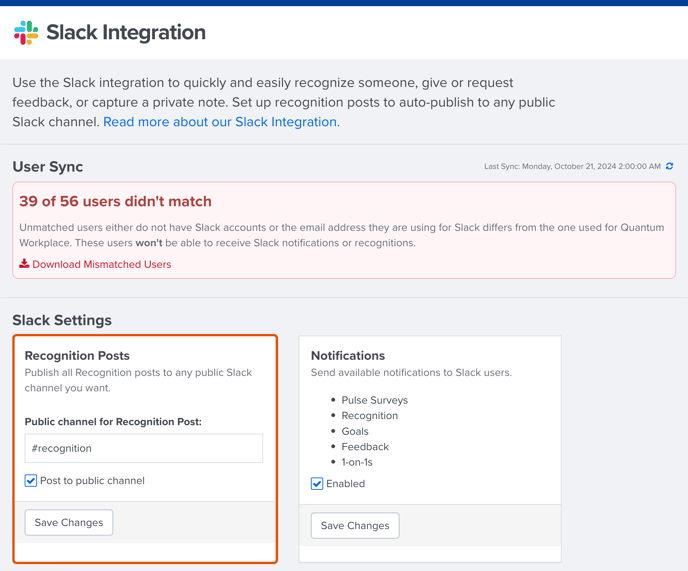The width and height of the screenshot is (688, 571).
Task: Click the Post to public channel label text
Action: pyautogui.click(x=92, y=481)
